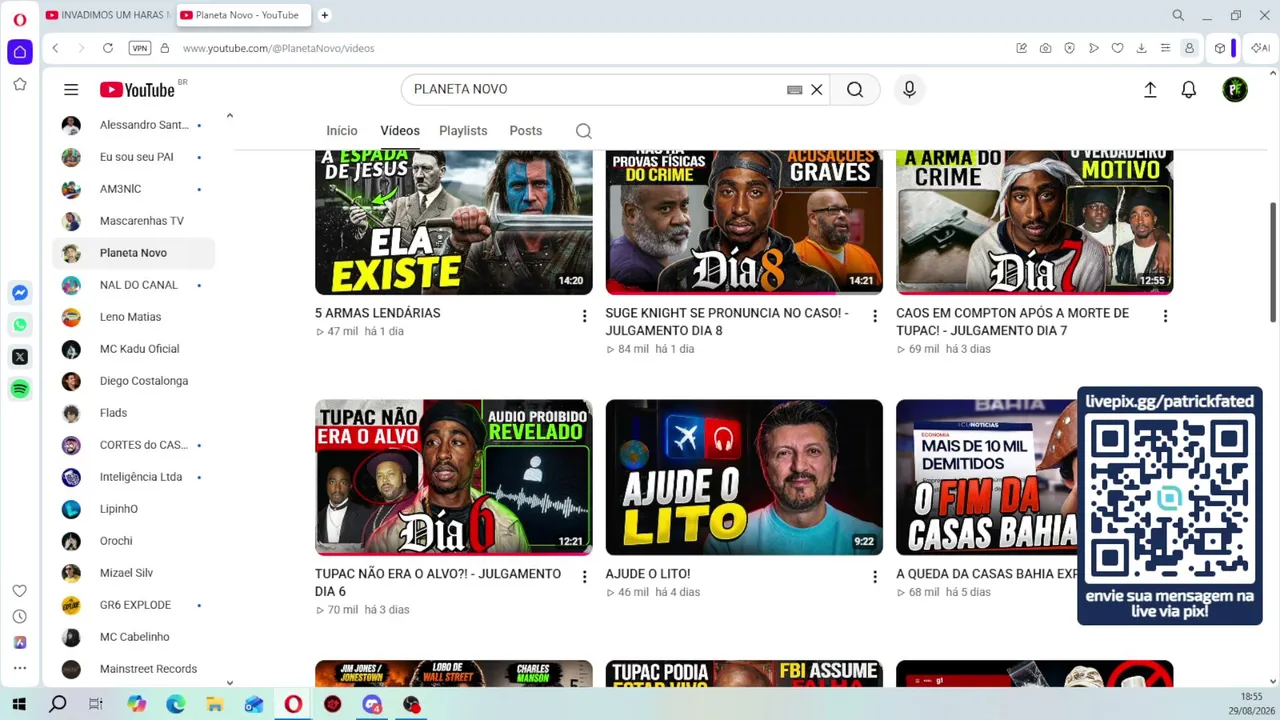Open options menu for 5 ARMAS LENDÁRIAS
The width and height of the screenshot is (1280, 720).
[584, 316]
